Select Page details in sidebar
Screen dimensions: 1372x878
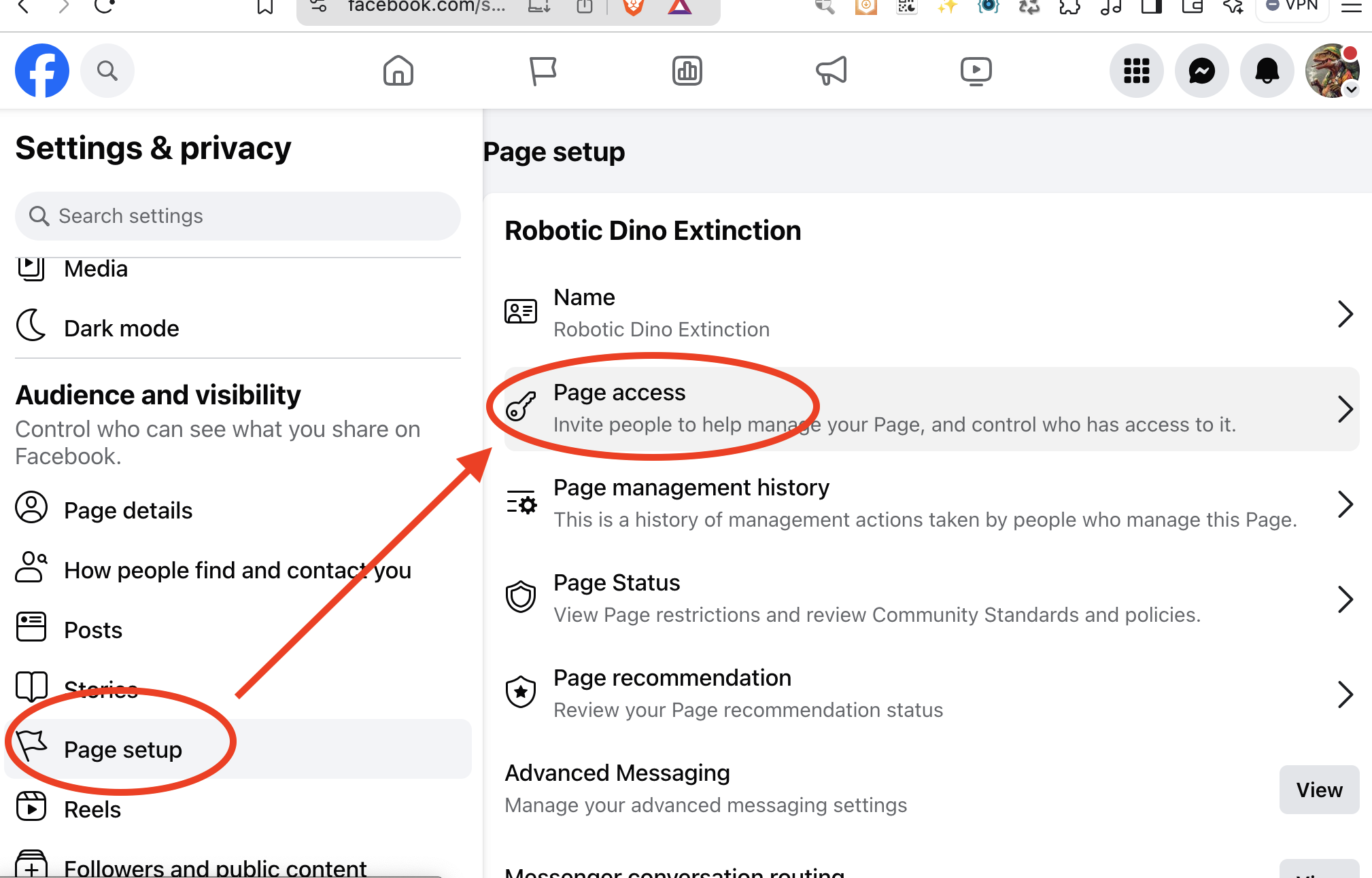(x=128, y=510)
